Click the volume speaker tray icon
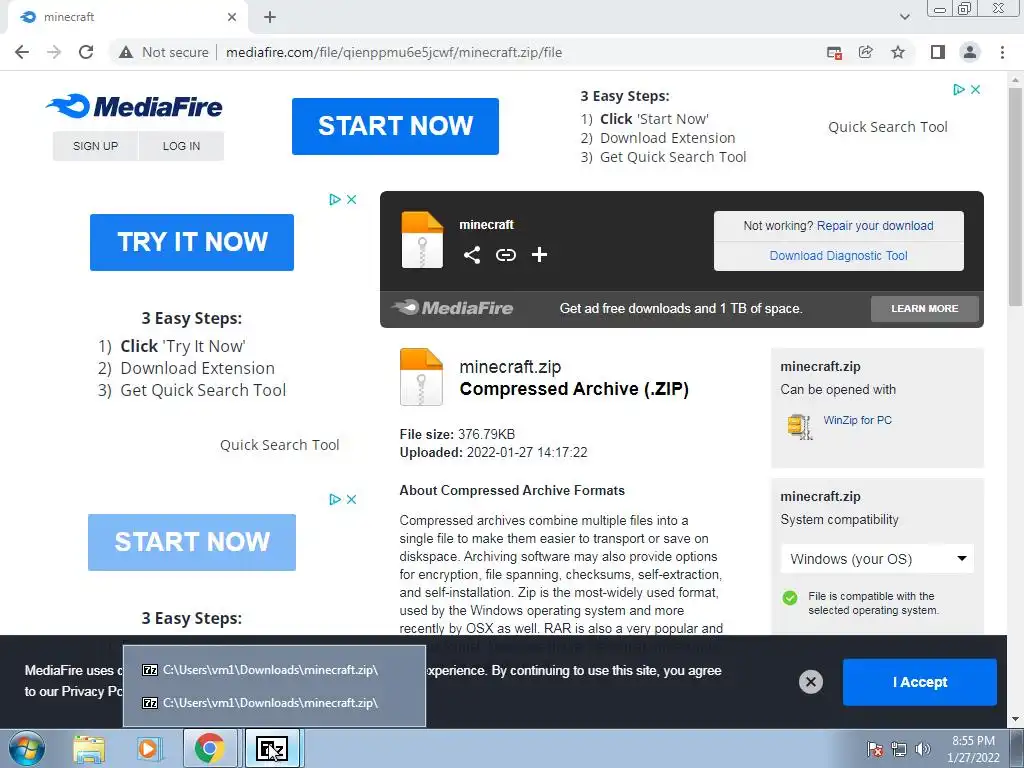This screenshot has width=1024, height=768. point(922,749)
